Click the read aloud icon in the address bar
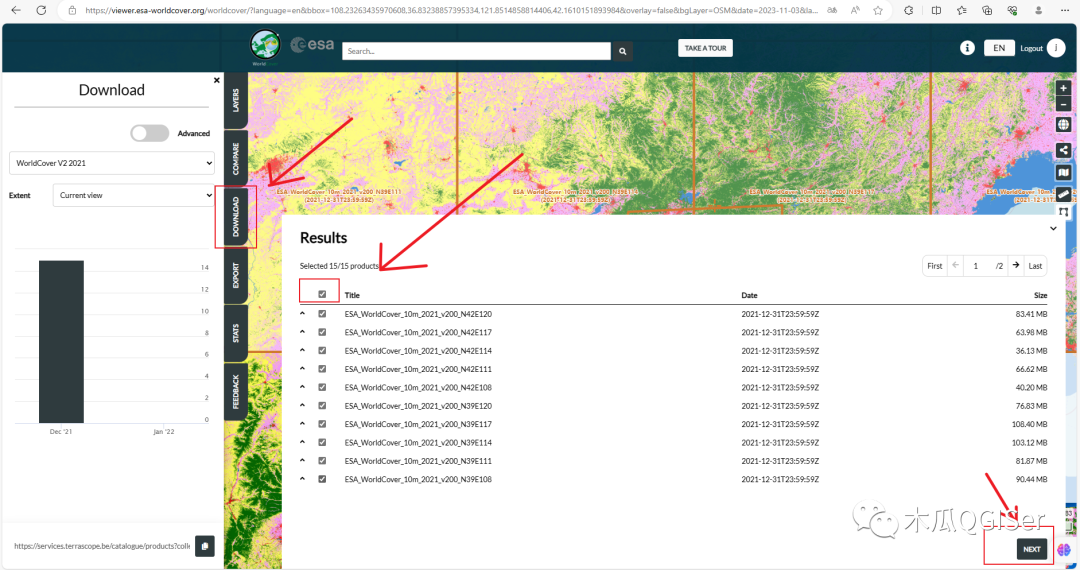This screenshot has height=570, width=1080. tap(855, 10)
